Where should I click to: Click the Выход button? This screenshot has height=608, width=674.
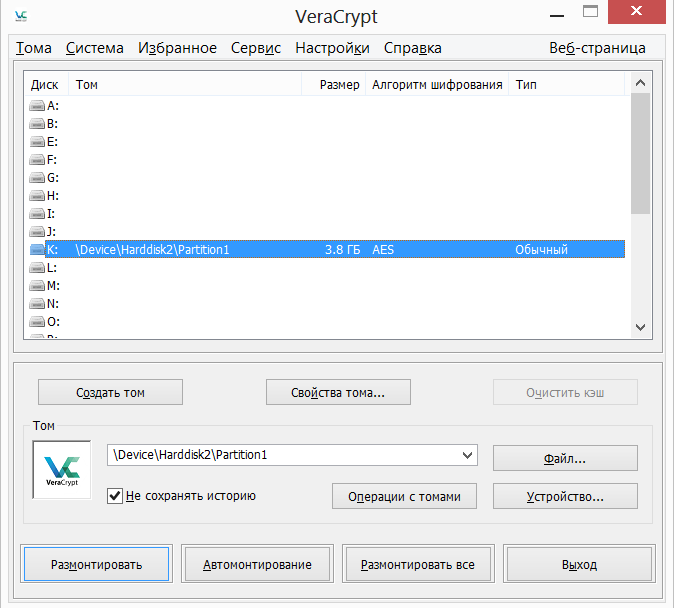coord(579,564)
